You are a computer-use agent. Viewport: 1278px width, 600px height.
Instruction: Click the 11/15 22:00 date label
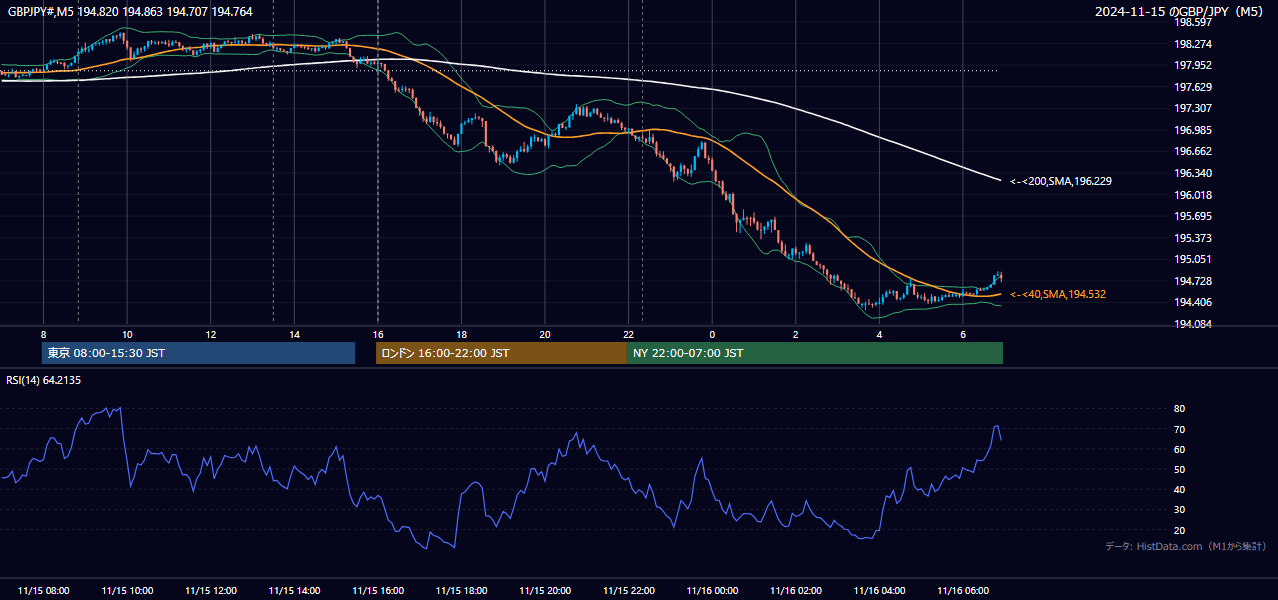point(628,591)
